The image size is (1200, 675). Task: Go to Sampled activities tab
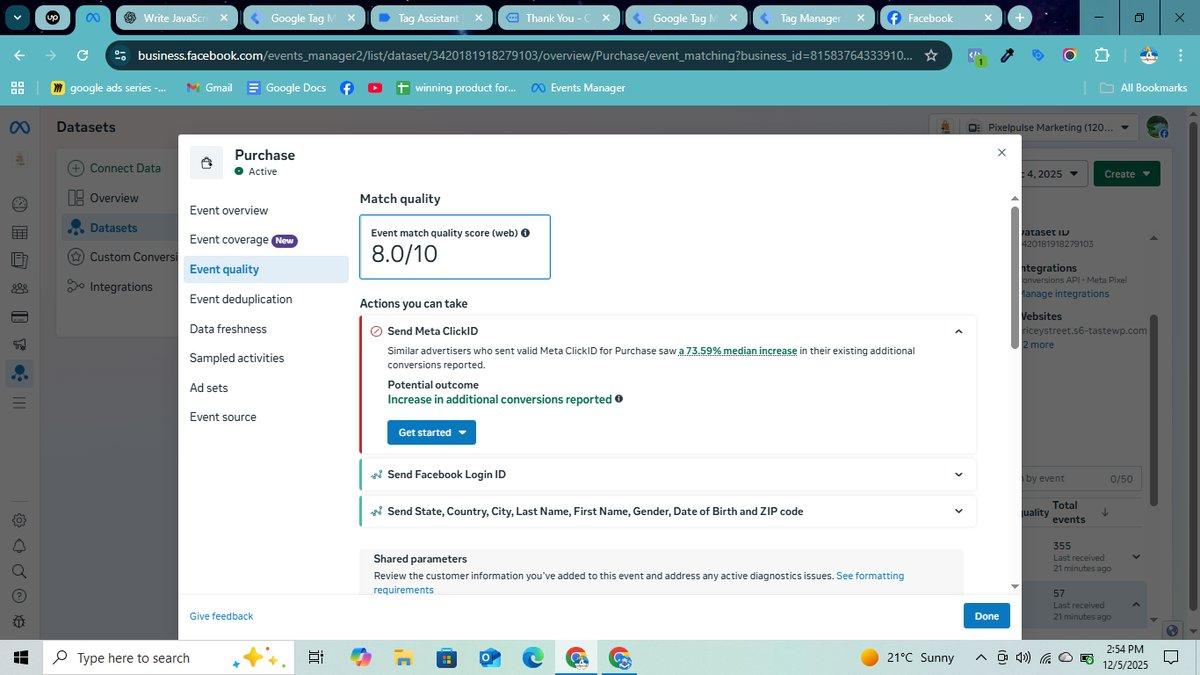point(237,358)
